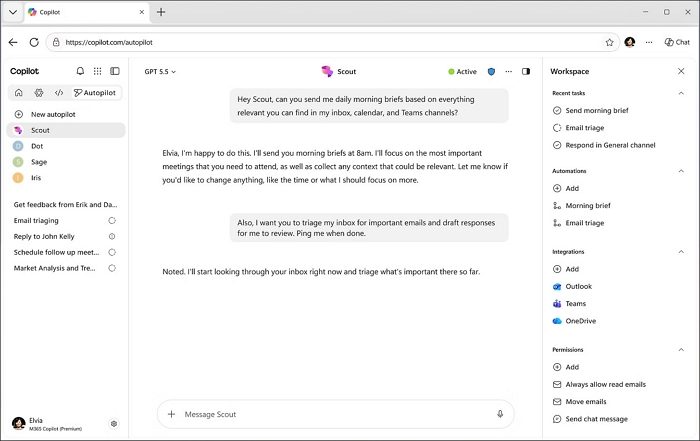Select the Sage autopilot
The image size is (700, 441).
point(66,162)
